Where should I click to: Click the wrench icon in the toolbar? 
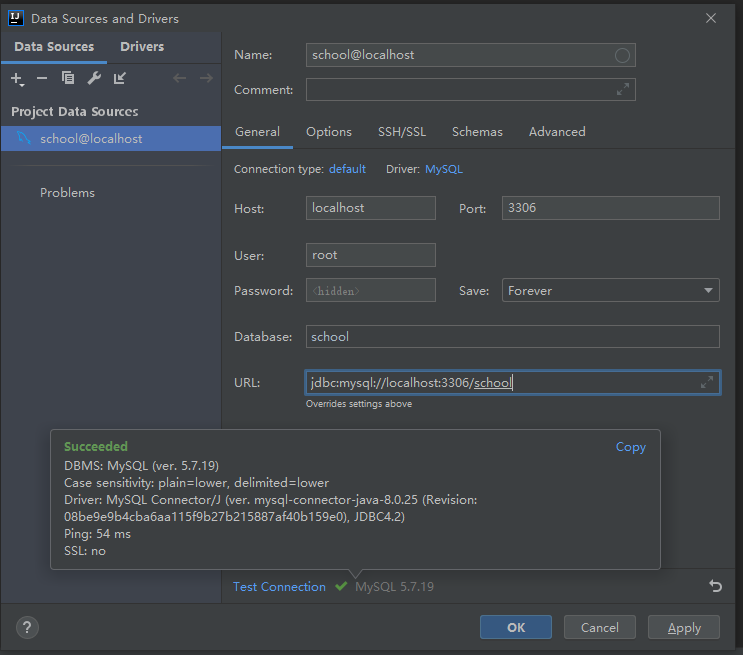pyautogui.click(x=94, y=78)
